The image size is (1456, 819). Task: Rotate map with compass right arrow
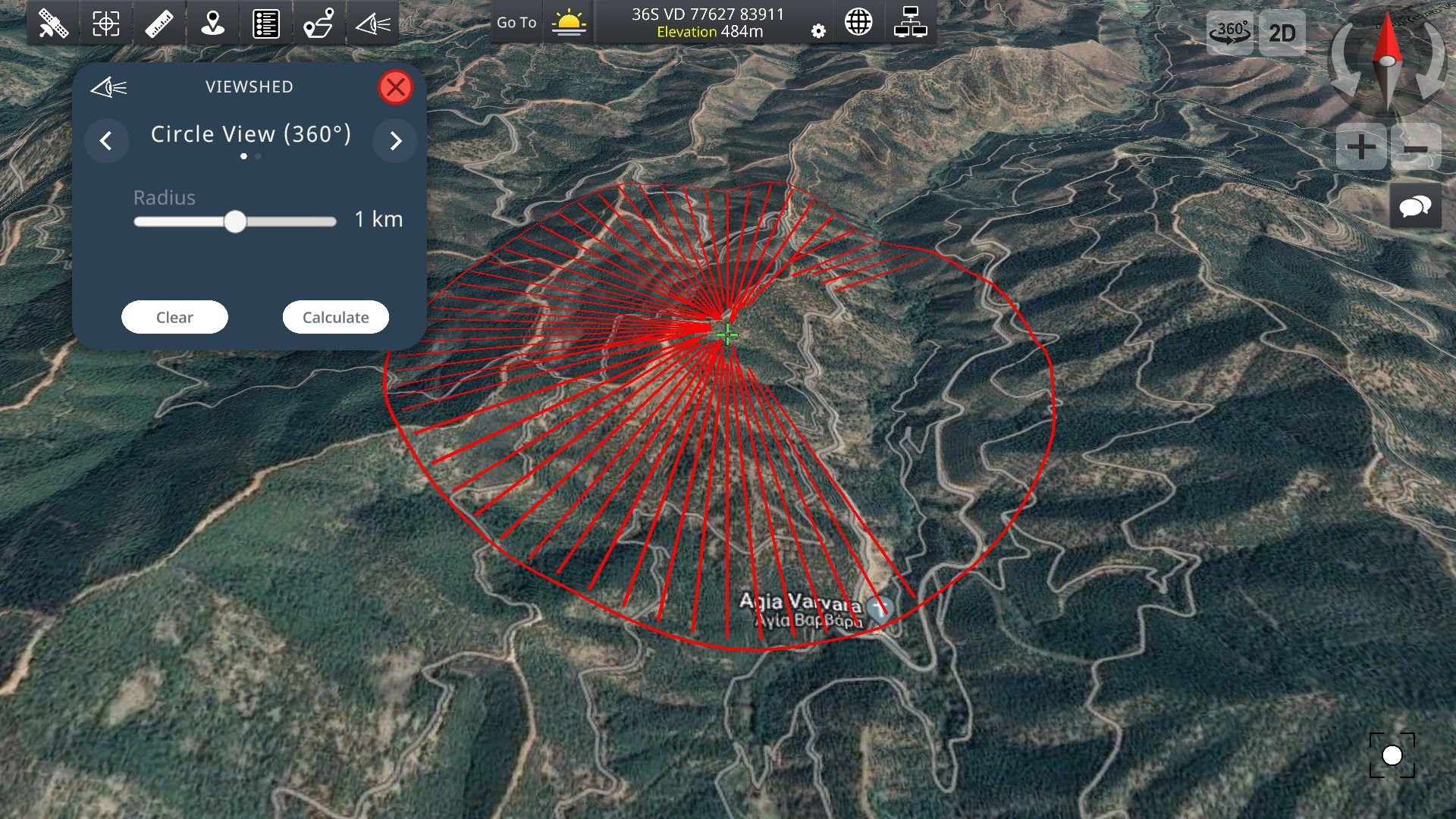[x=1430, y=61]
